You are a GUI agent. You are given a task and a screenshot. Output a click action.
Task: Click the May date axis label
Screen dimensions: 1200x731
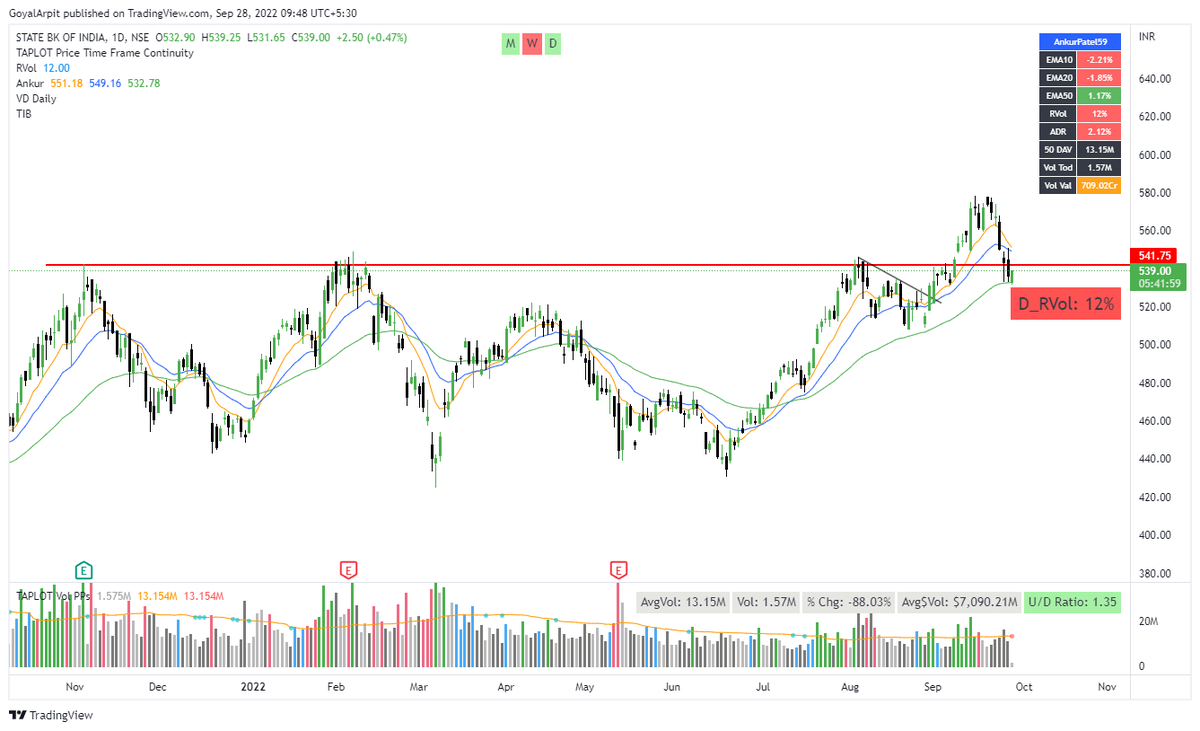(585, 687)
